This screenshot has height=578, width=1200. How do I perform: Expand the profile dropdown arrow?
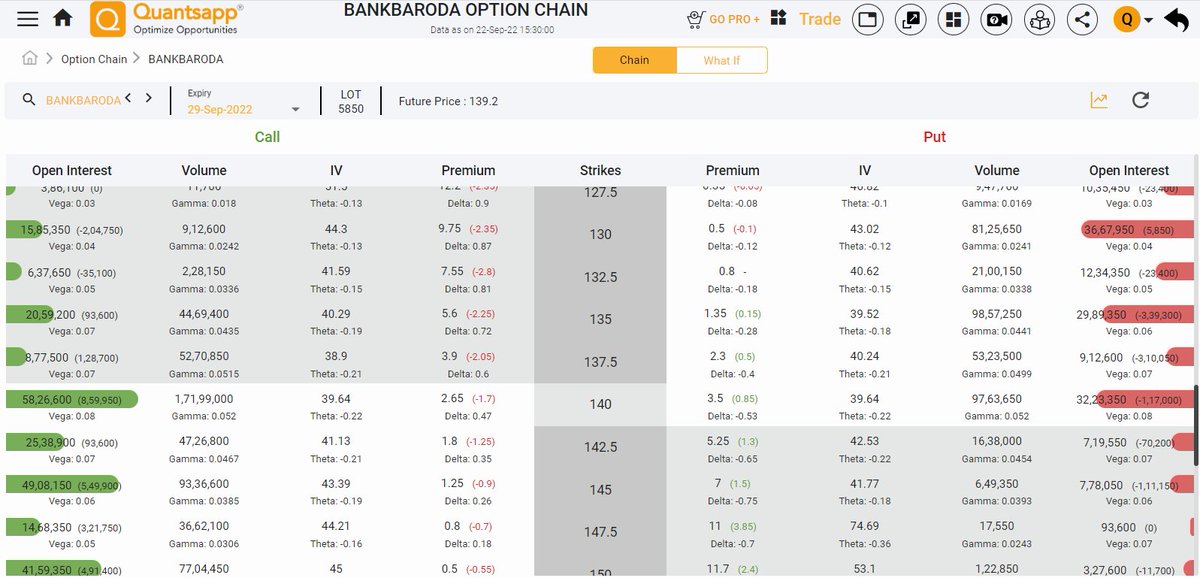pos(1148,20)
